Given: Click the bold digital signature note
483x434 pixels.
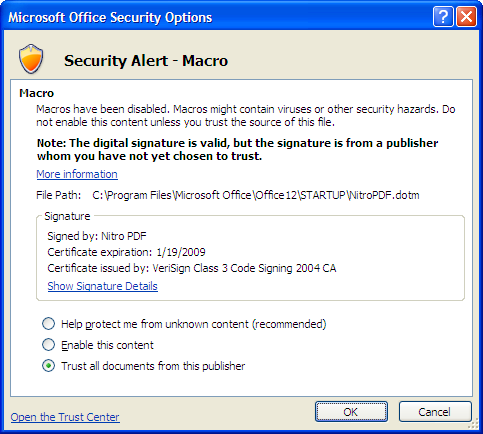Looking at the screenshot, I should pos(237,149).
